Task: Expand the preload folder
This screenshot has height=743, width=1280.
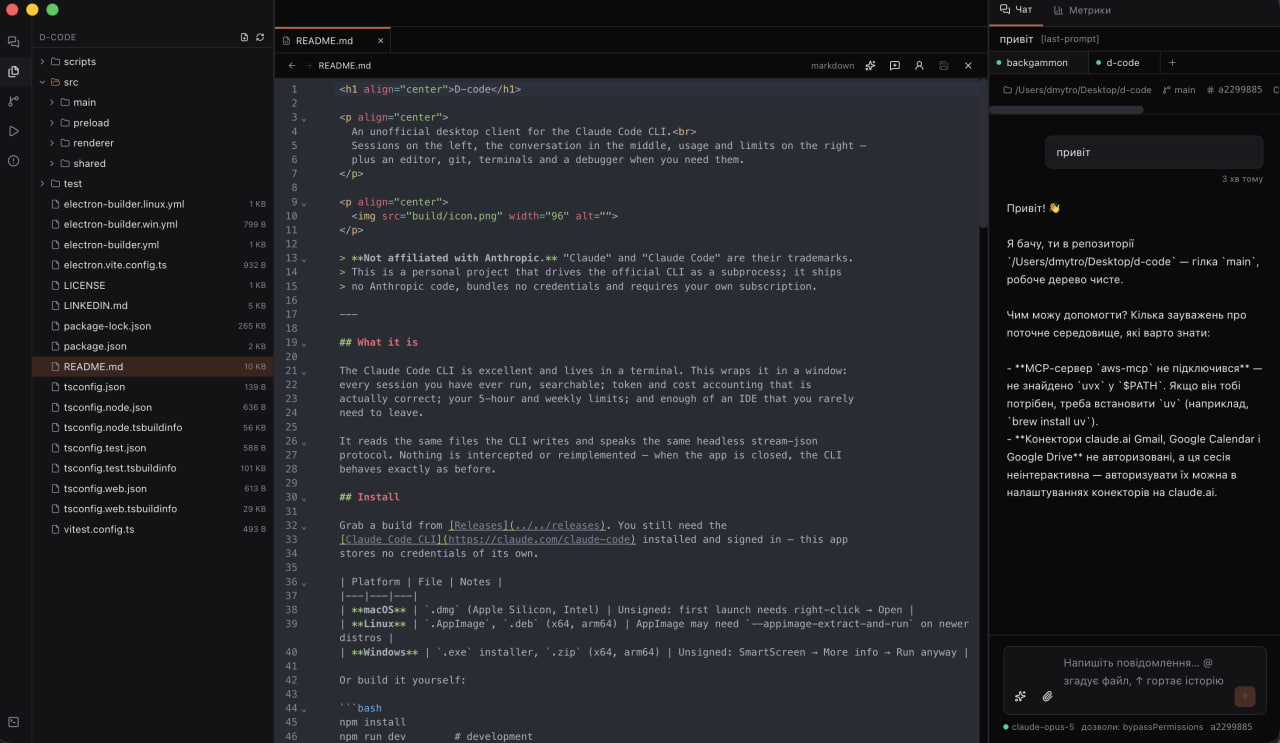Action: (x=52, y=123)
